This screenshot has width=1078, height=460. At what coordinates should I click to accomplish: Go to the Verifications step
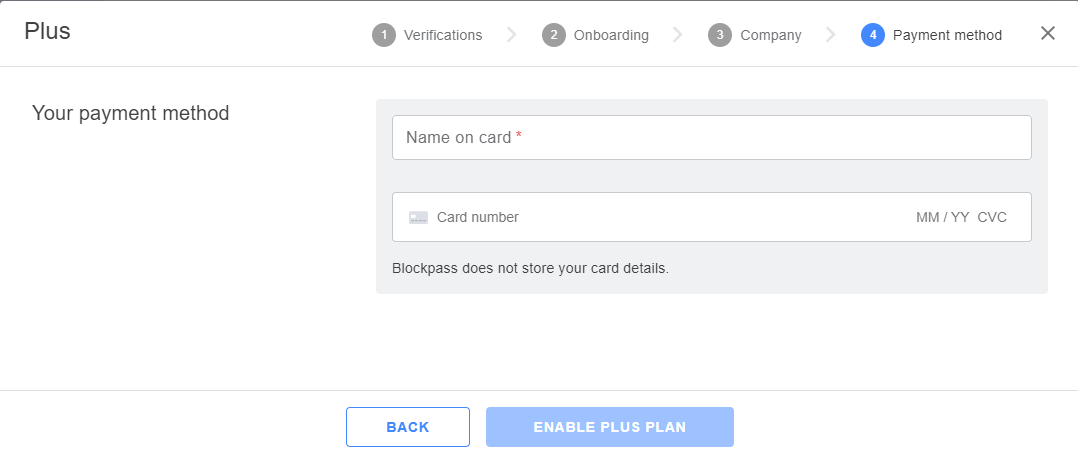[443, 35]
